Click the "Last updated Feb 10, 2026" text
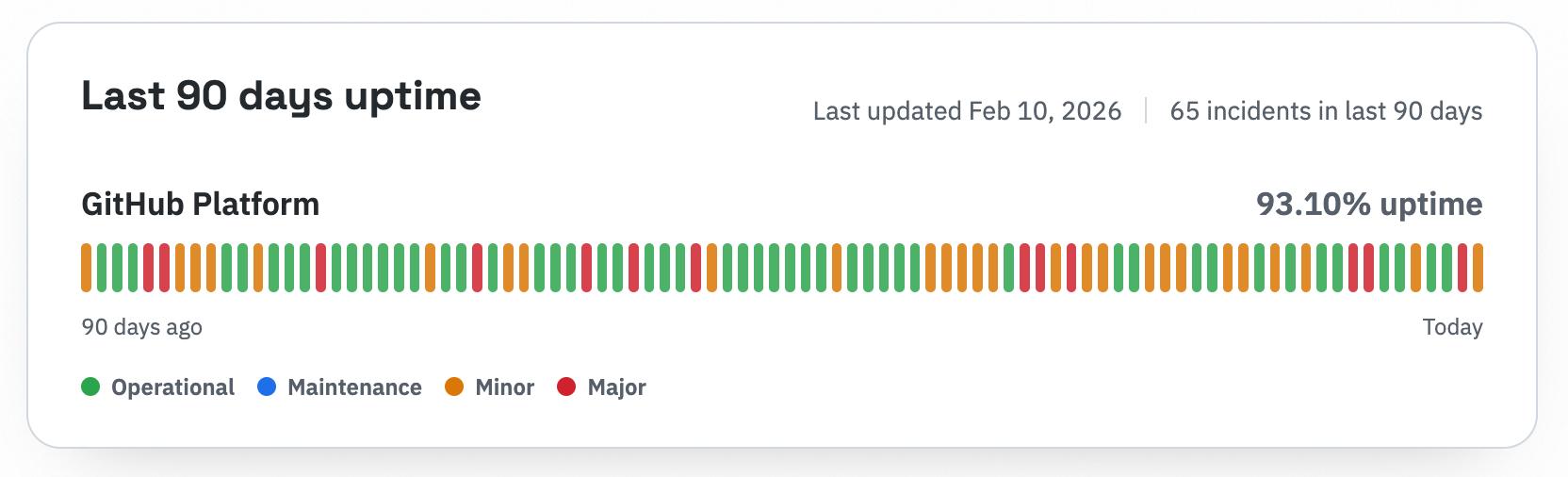Screen dimensions: 1568x477 click(x=967, y=111)
